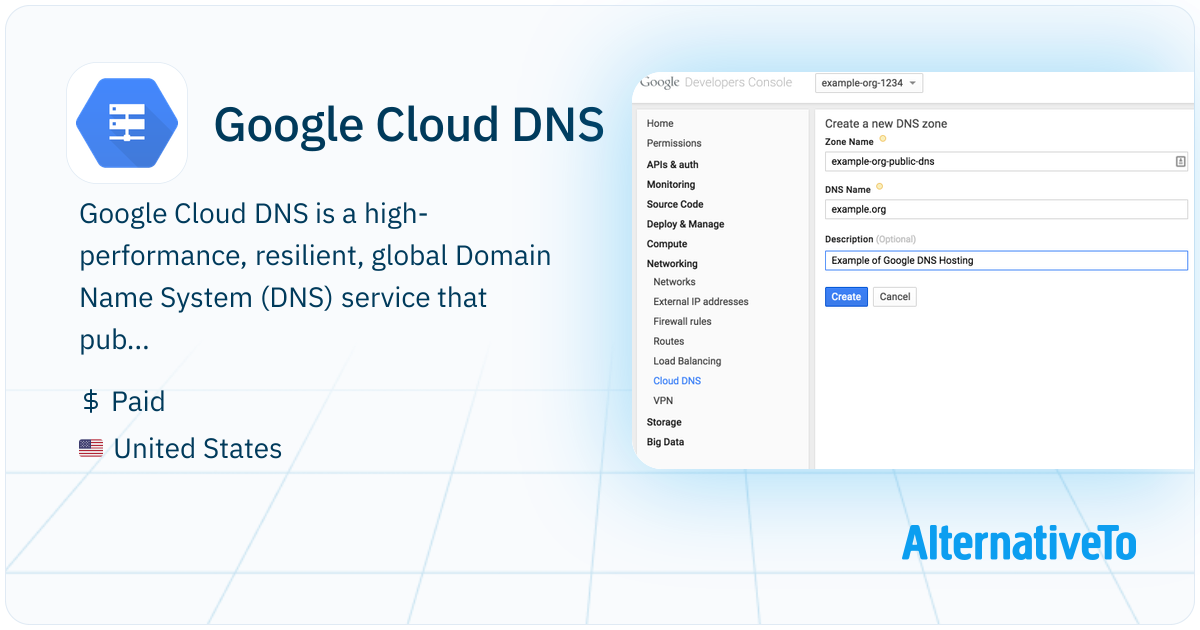Expand the Big Data section
1200x630 pixels.
665,442
